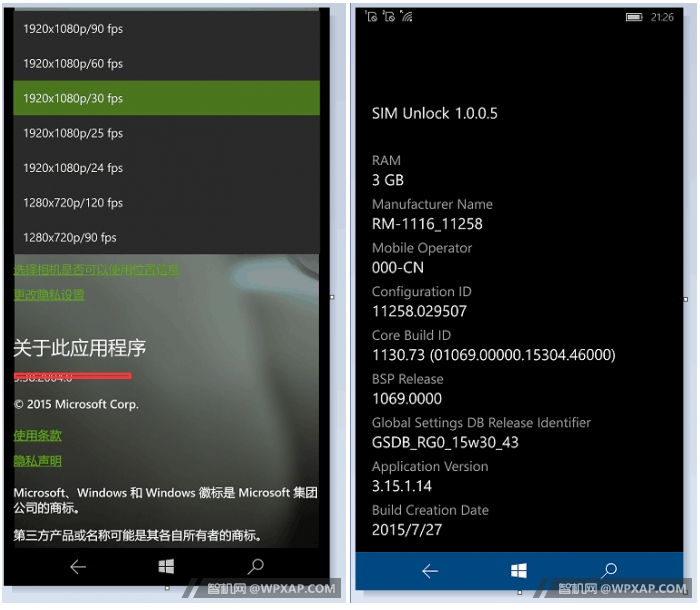Tap first SIM status icon in status bar
700x610 pixels.
(371, 16)
